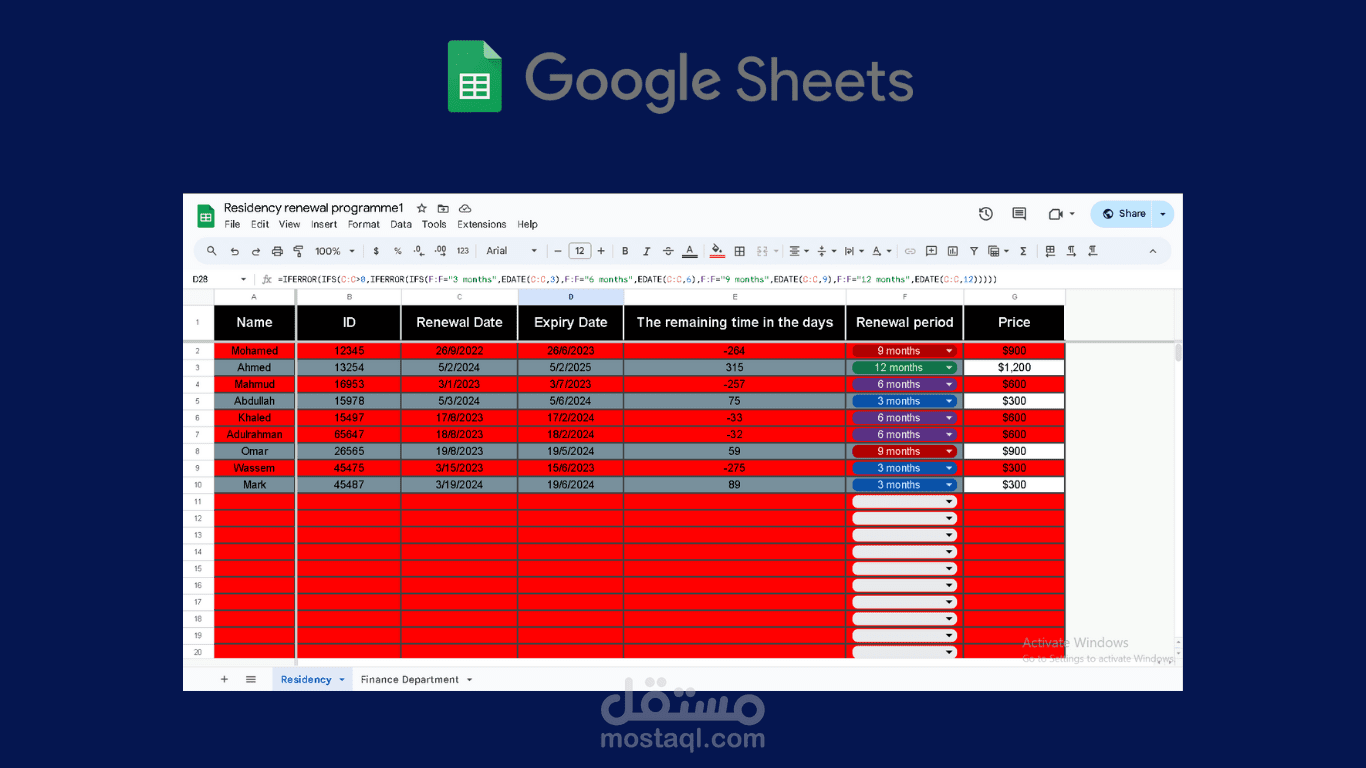Open the Insert menu
1366x768 pixels.
coord(324,225)
